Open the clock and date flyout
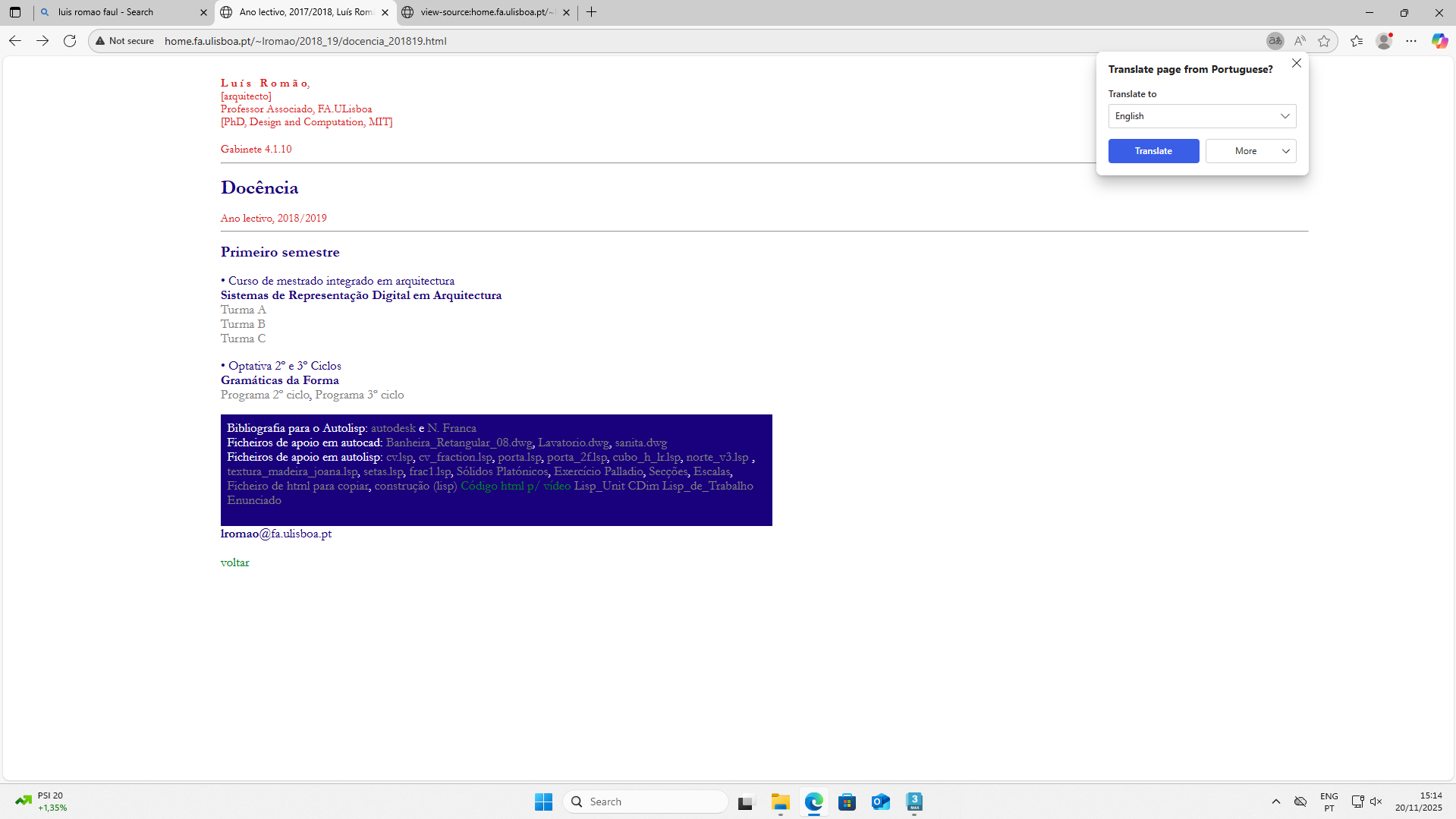This screenshot has height=819, width=1456. [1418, 802]
